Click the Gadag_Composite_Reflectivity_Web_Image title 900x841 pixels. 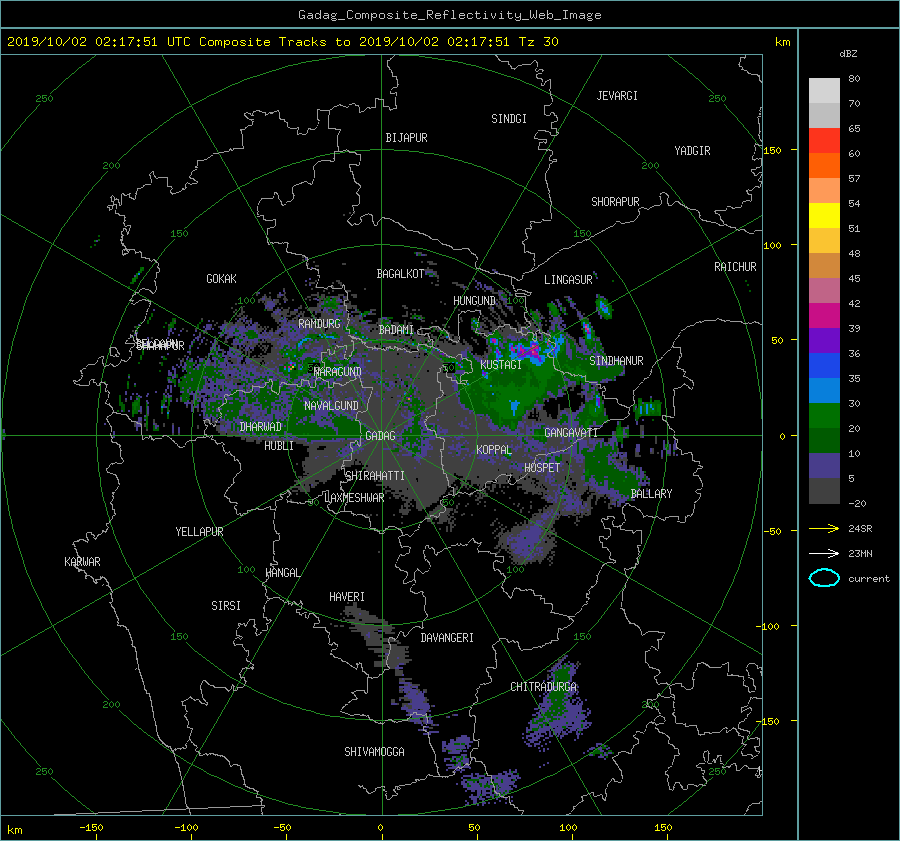(x=449, y=15)
